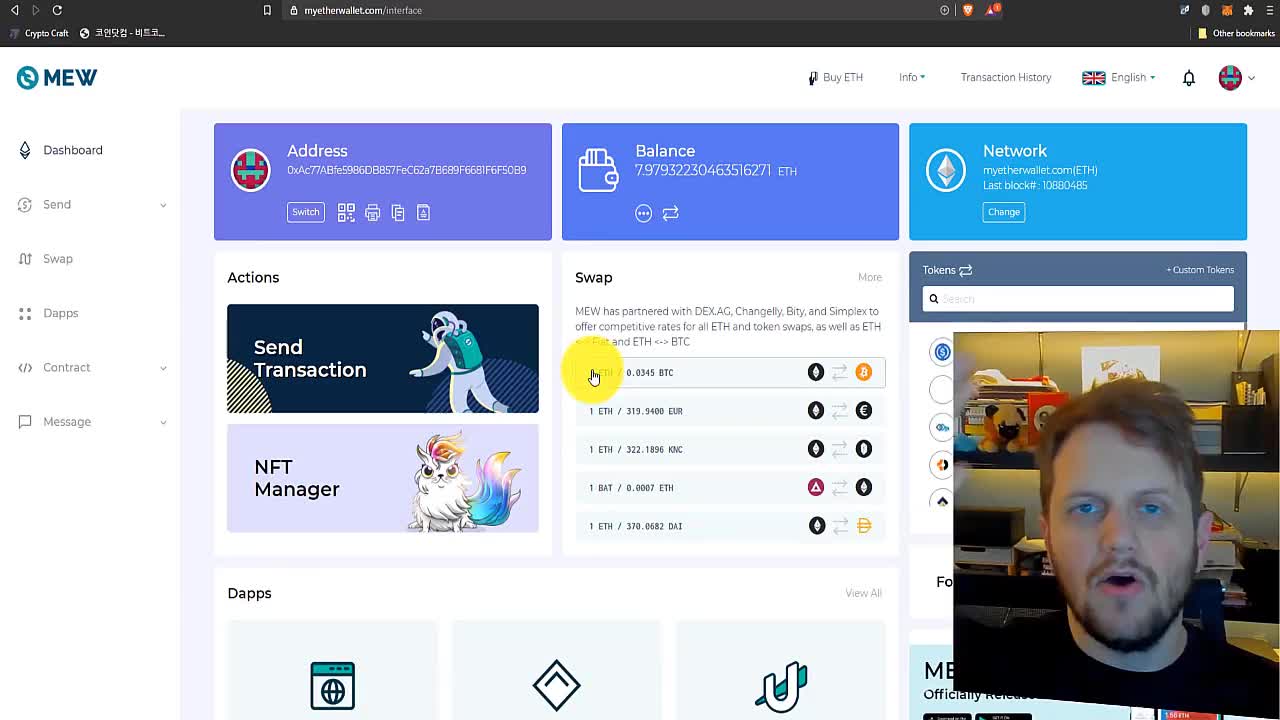Refresh Tokens with the arrows icon
Image resolution: width=1280 pixels, height=720 pixels.
[965, 270]
